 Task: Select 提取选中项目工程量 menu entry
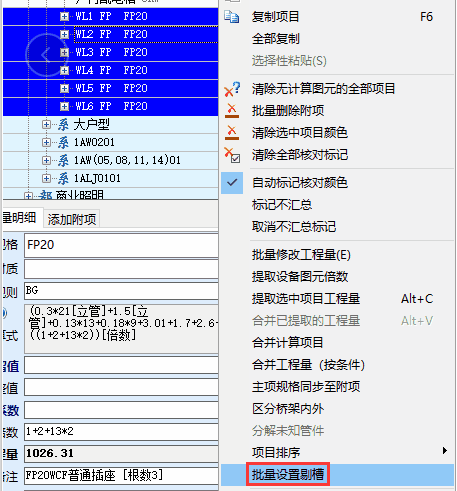coord(306,299)
